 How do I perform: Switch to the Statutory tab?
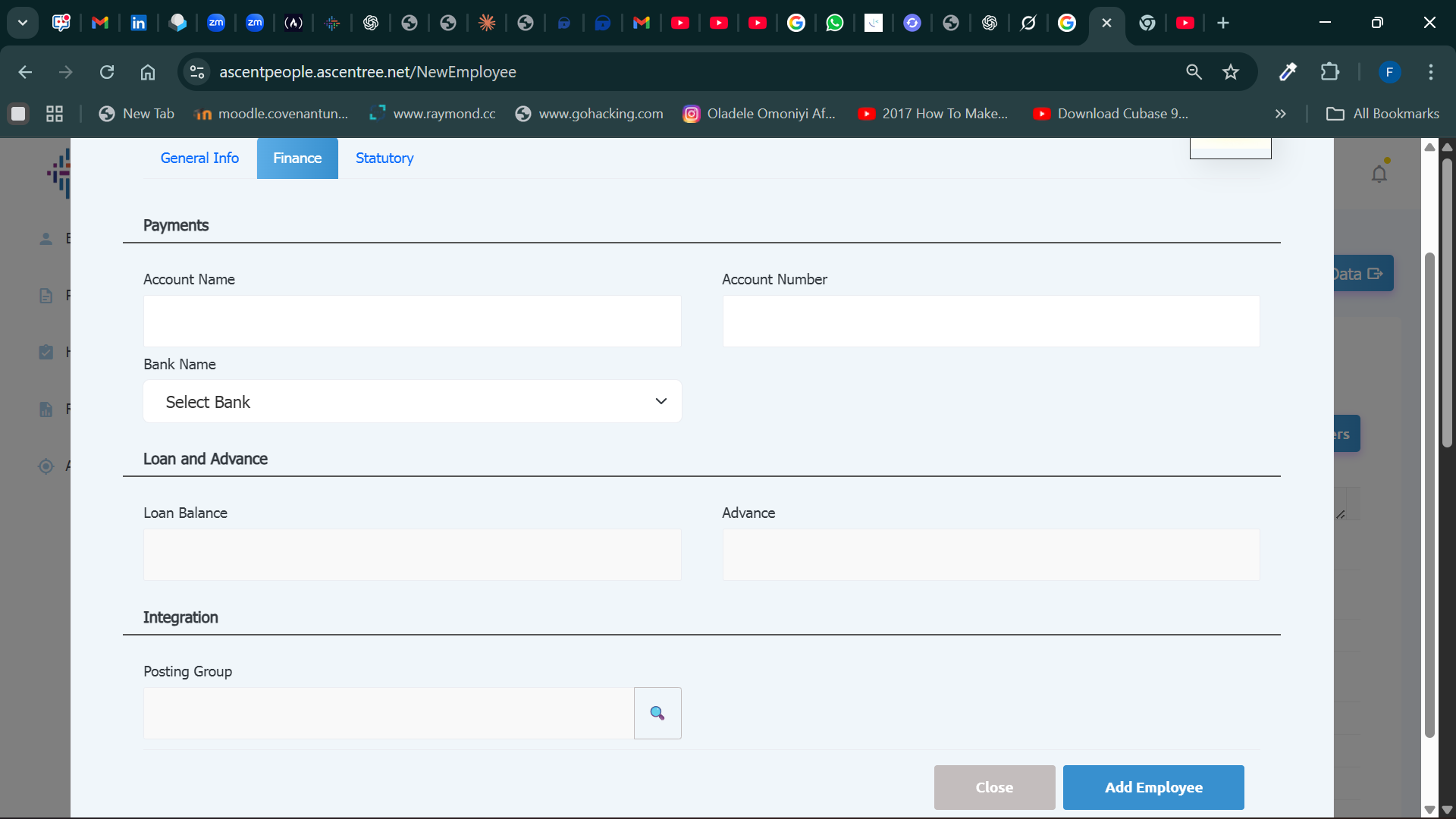[x=384, y=158]
